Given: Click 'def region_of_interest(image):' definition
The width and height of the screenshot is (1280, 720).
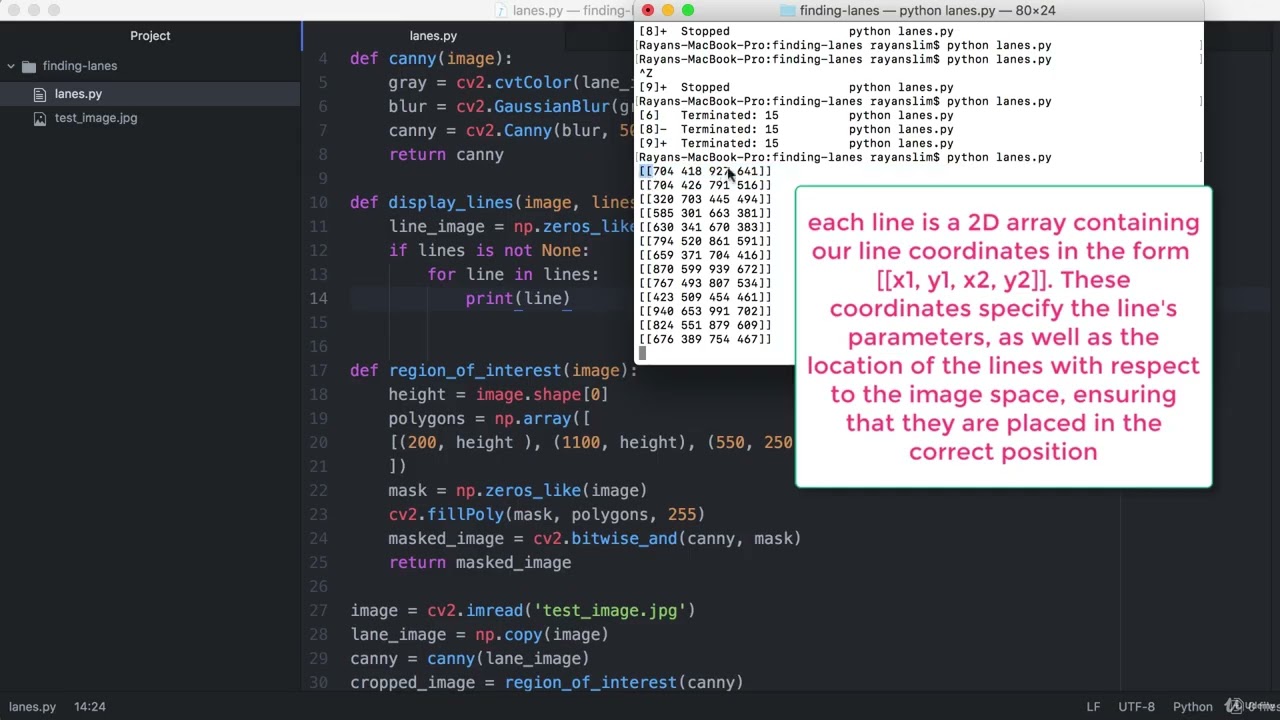Looking at the screenshot, I should [493, 370].
